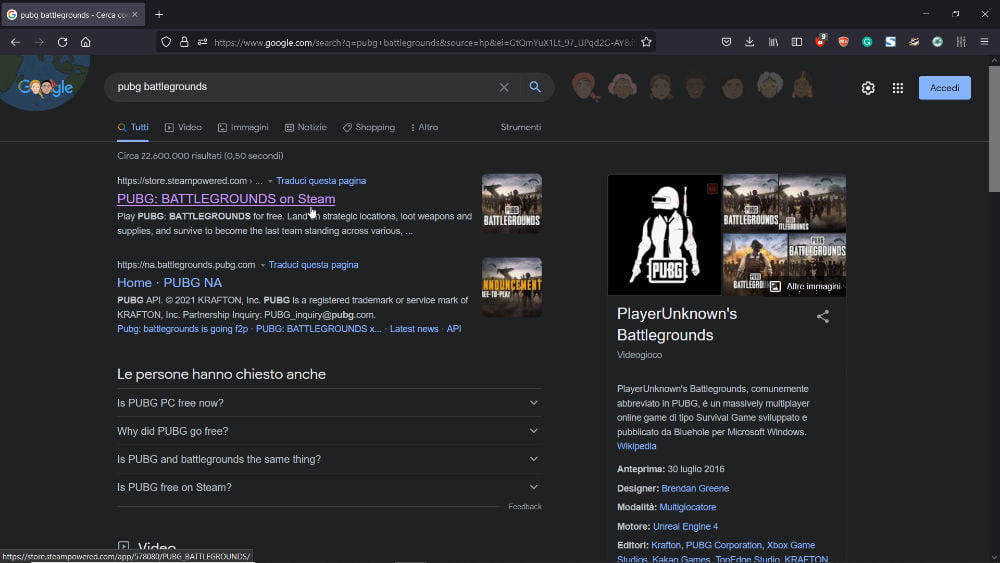1000x563 pixels.
Task: Click the PUBG logo thumbnail in knowledge panel
Action: [664, 235]
